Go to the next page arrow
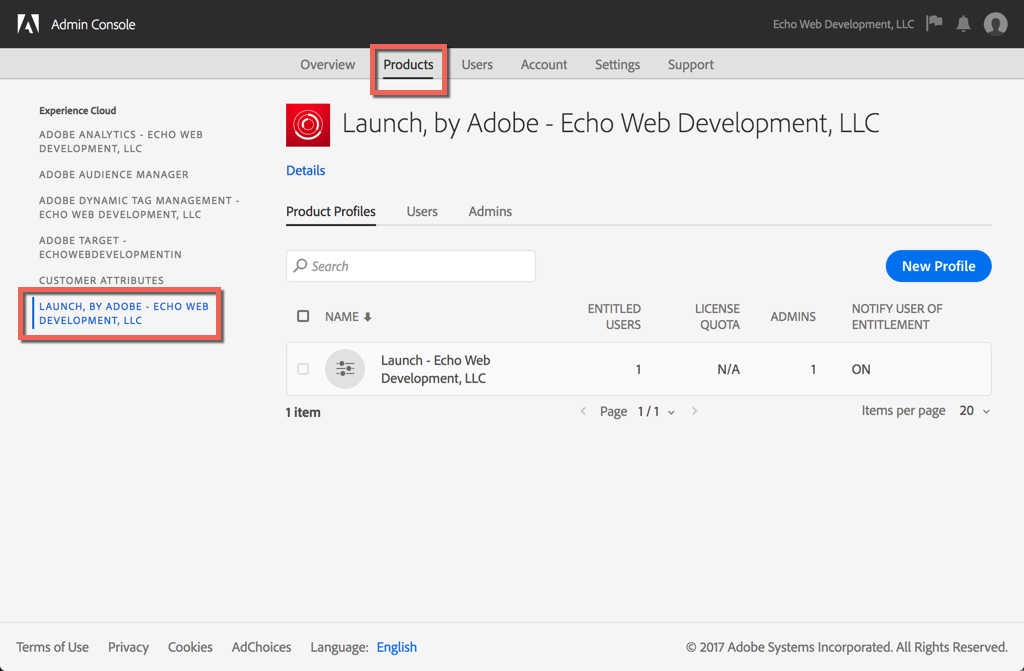1024x671 pixels. pos(694,411)
